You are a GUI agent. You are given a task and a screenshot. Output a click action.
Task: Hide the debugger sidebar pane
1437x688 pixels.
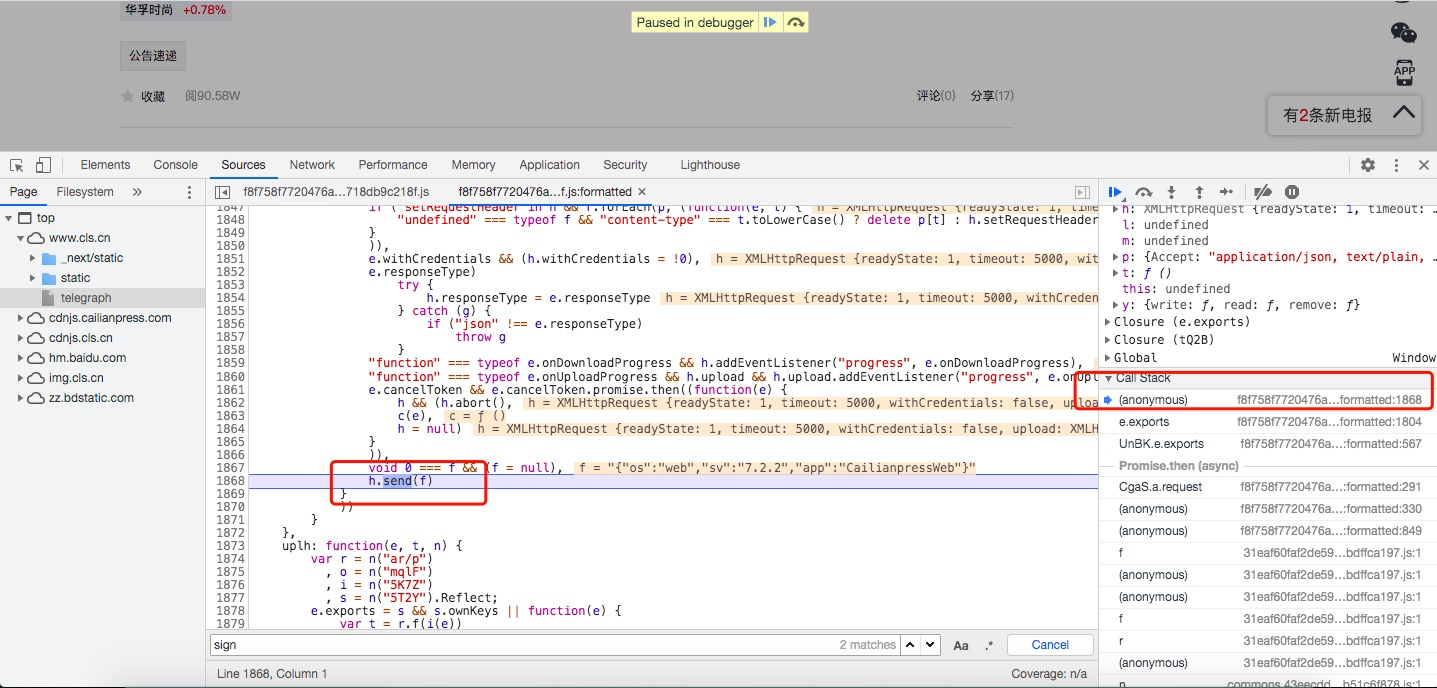pyautogui.click(x=1082, y=192)
